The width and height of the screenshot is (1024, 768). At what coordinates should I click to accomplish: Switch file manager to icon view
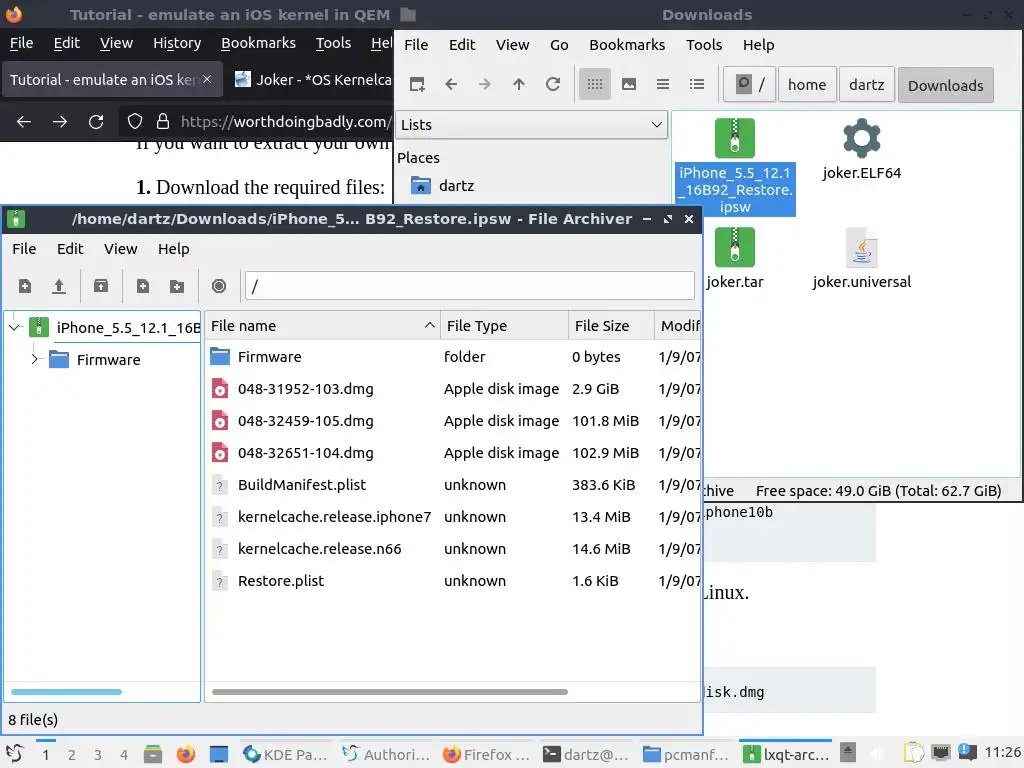(594, 84)
